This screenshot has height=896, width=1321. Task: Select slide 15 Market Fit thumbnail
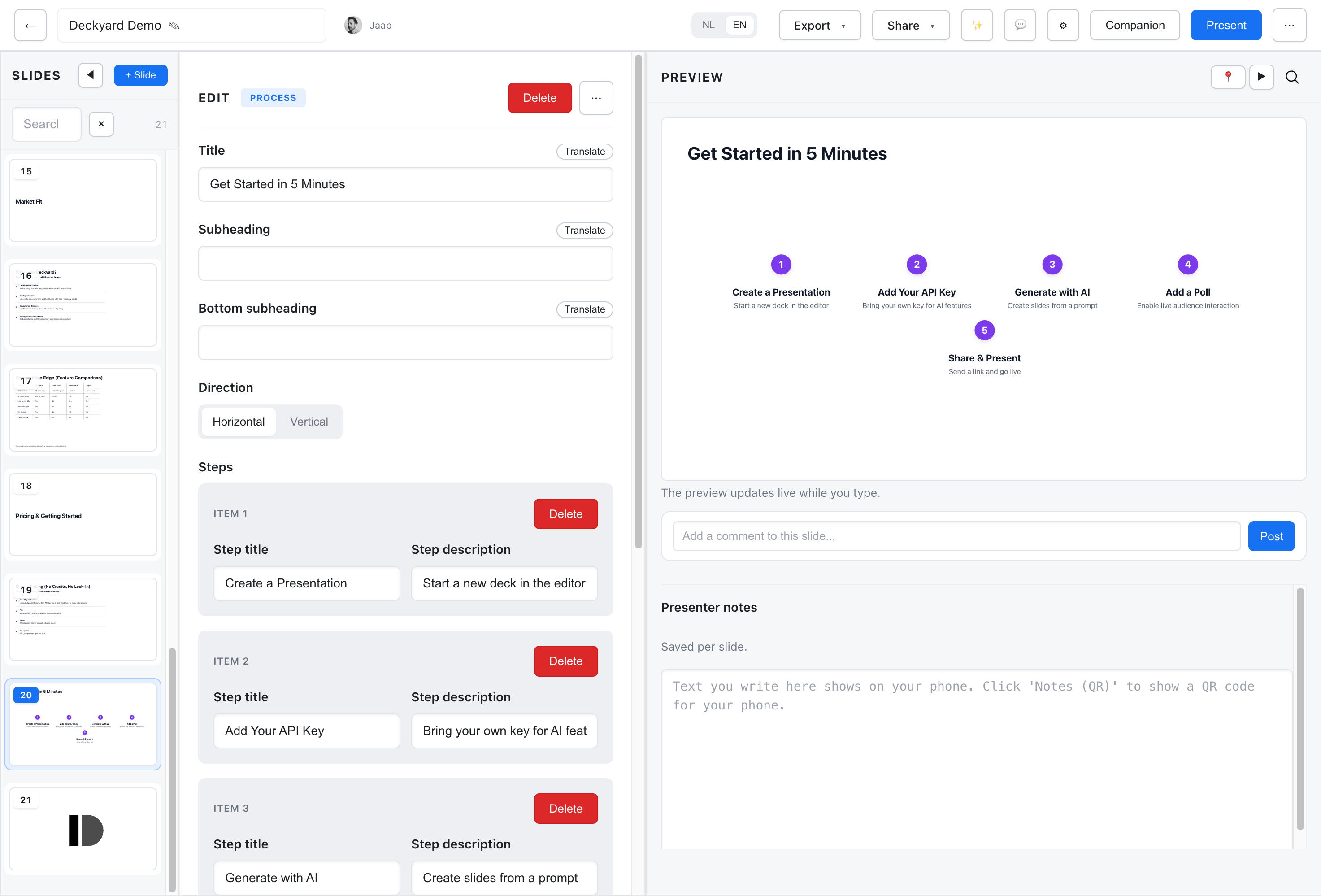pyautogui.click(x=83, y=200)
